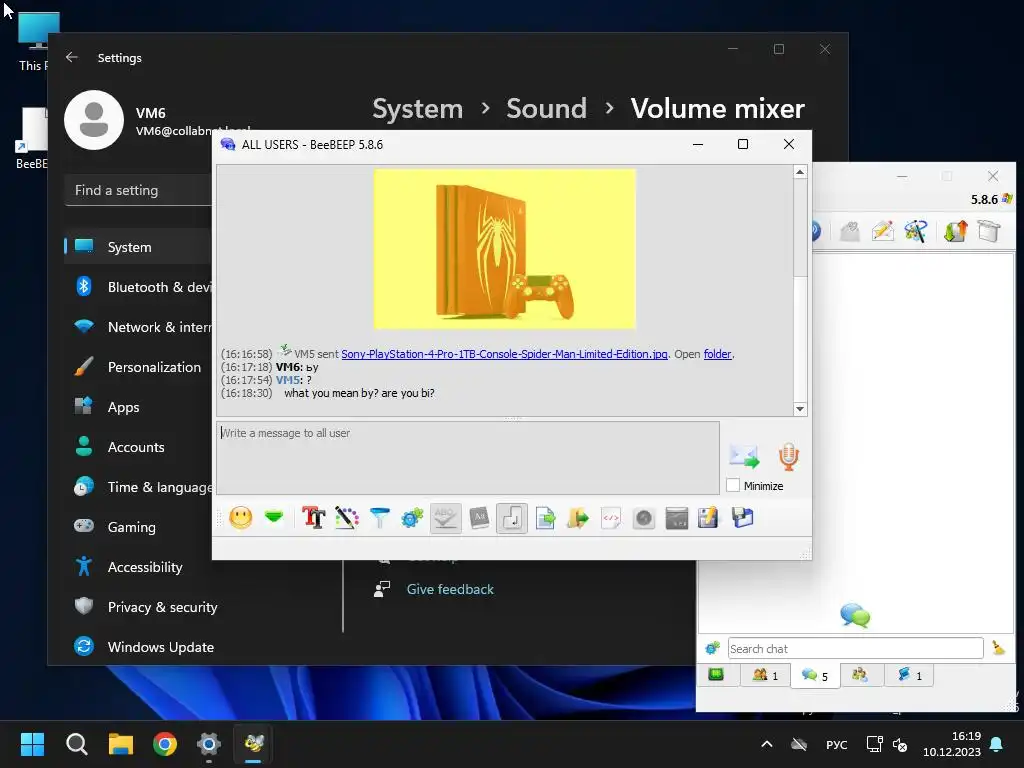Click the Give feedback link in Settings
The width and height of the screenshot is (1024, 768).
coord(450,589)
